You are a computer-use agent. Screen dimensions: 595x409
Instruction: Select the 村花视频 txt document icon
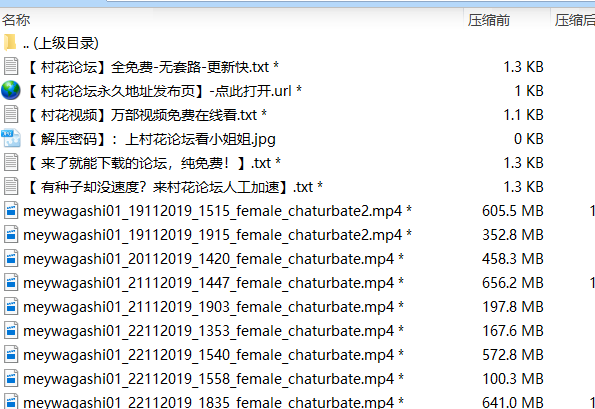11,114
